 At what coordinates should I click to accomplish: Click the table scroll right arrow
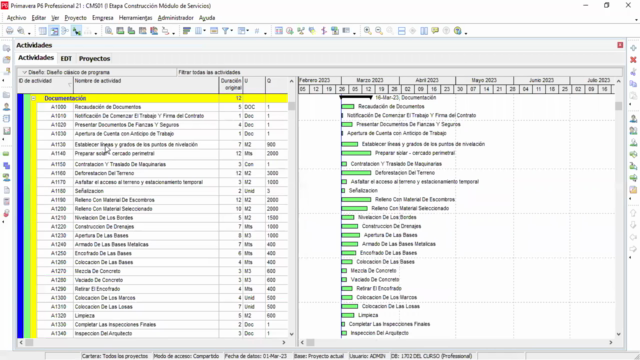coord(284,342)
